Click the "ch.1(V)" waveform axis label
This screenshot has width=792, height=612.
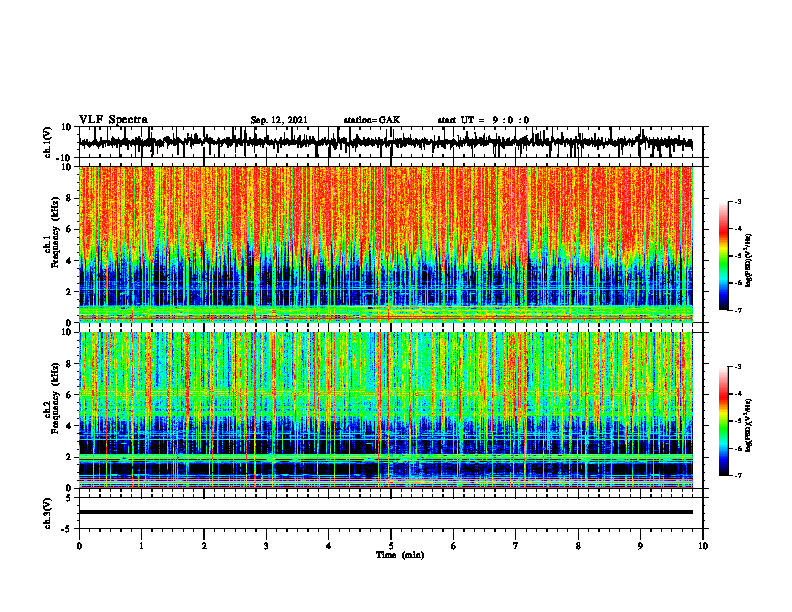(x=48, y=142)
